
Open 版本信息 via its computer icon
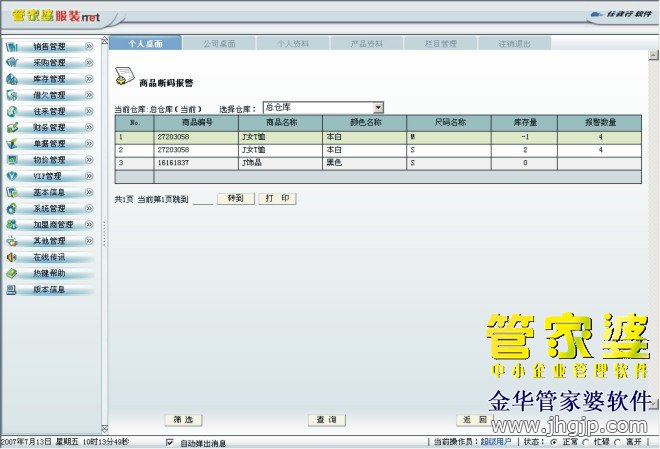pos(12,290)
